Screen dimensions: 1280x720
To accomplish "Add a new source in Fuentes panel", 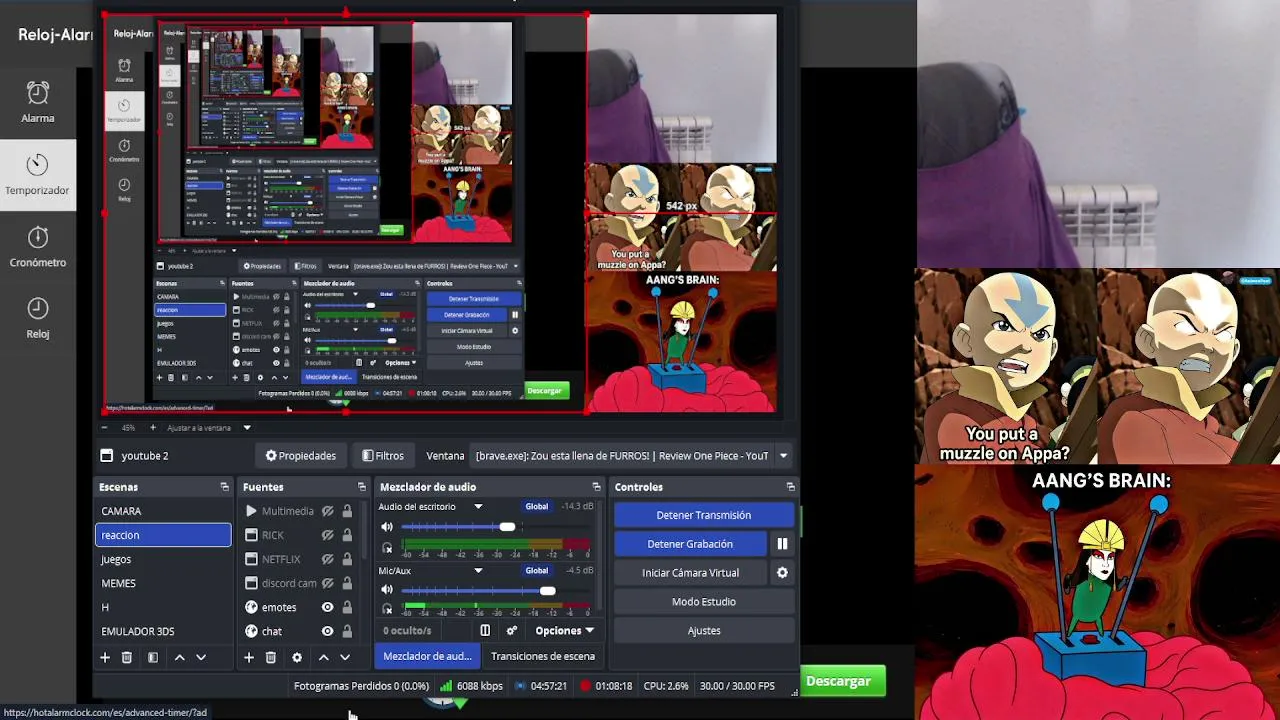I will (x=249, y=657).
